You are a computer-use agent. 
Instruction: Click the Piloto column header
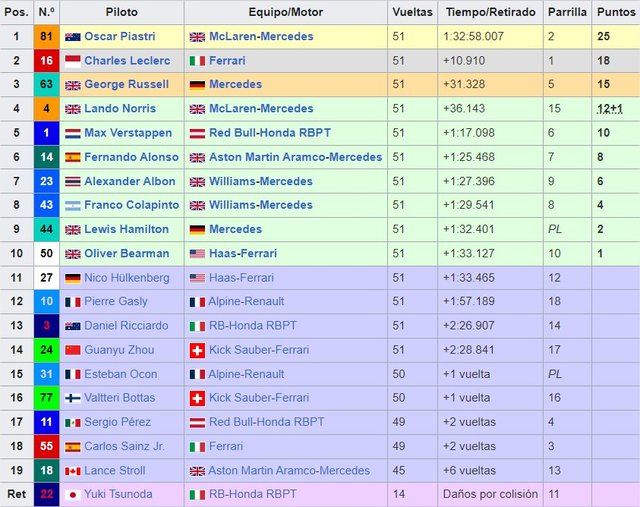tap(122, 12)
